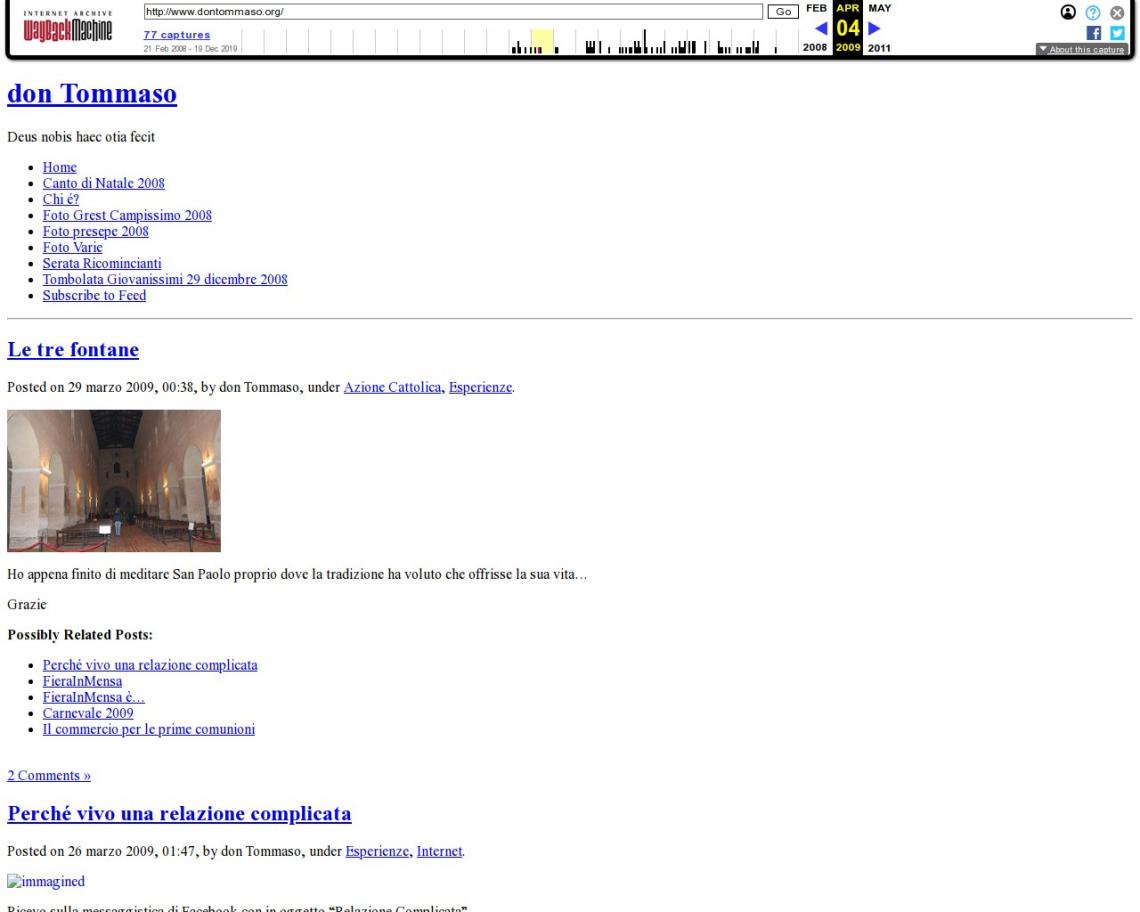This screenshot has width=1140, height=912.
Task: Open related post Carnevale 2009
Action: [87, 713]
